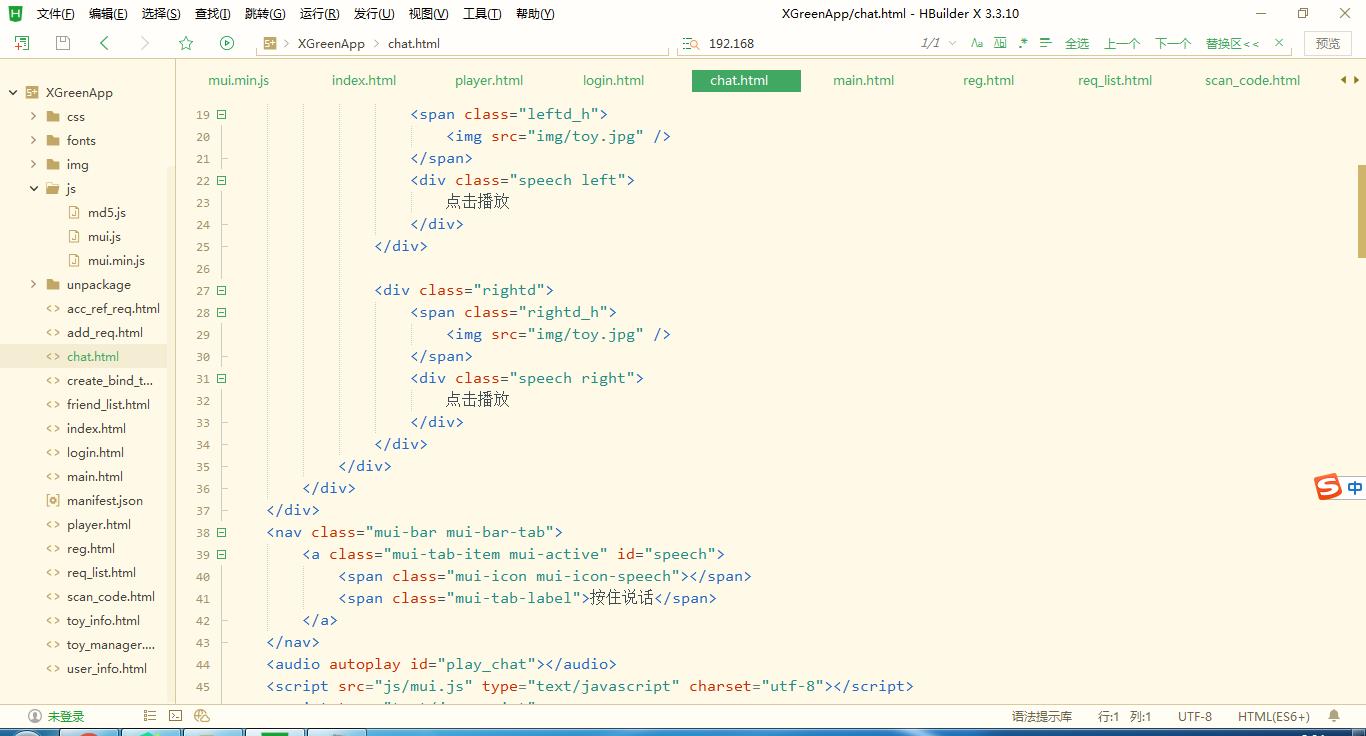This screenshot has height=736, width=1366.
Task: Expand the css folder
Action: tap(34, 116)
